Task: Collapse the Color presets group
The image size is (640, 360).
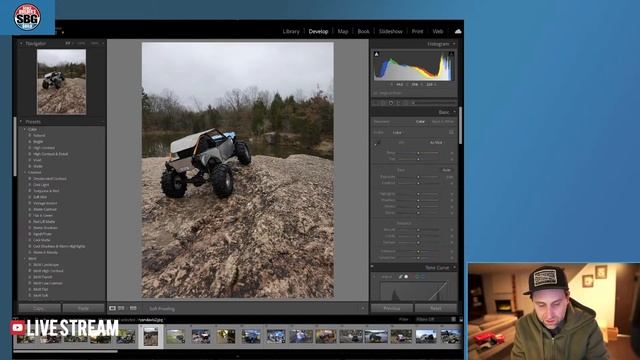Action: click(24, 129)
